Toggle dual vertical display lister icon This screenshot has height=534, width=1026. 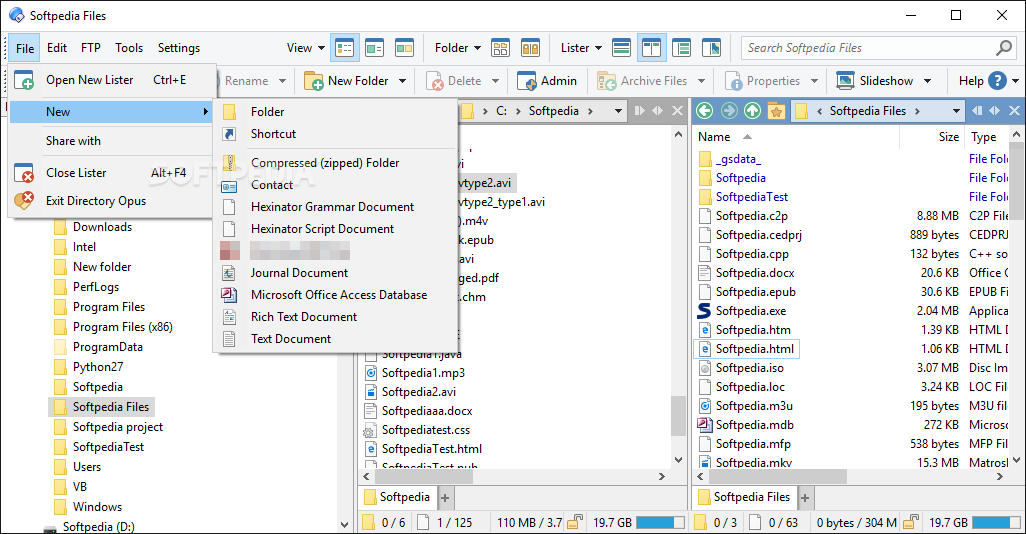[651, 48]
